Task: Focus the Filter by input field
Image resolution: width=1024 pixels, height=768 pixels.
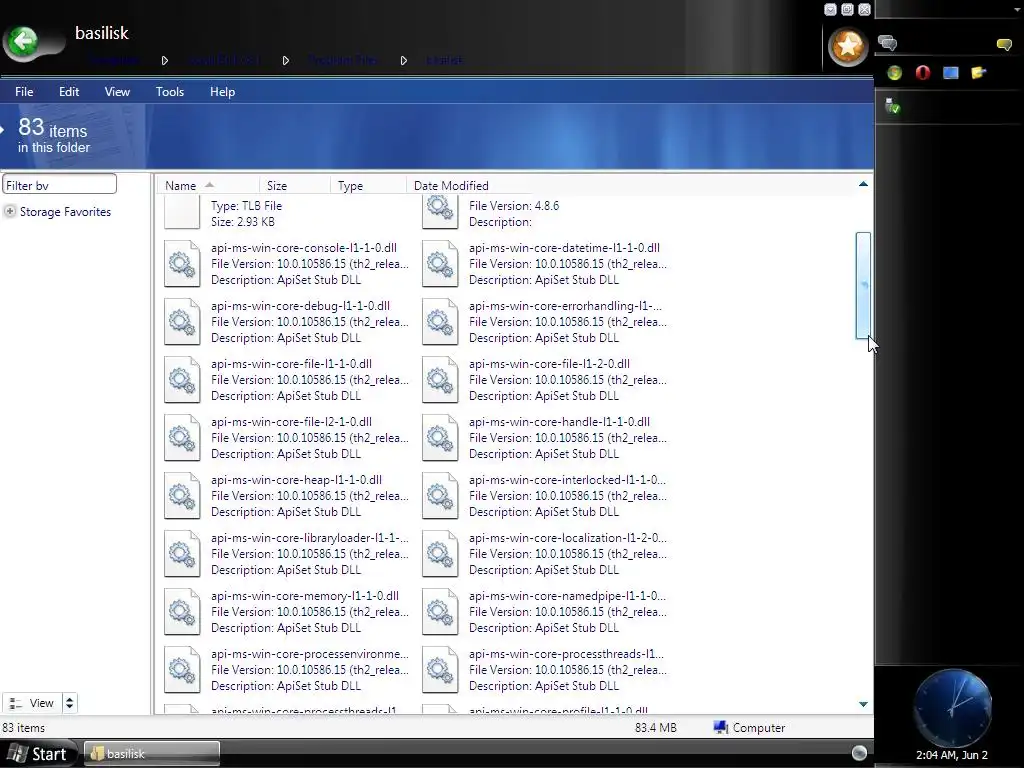Action: pos(59,185)
